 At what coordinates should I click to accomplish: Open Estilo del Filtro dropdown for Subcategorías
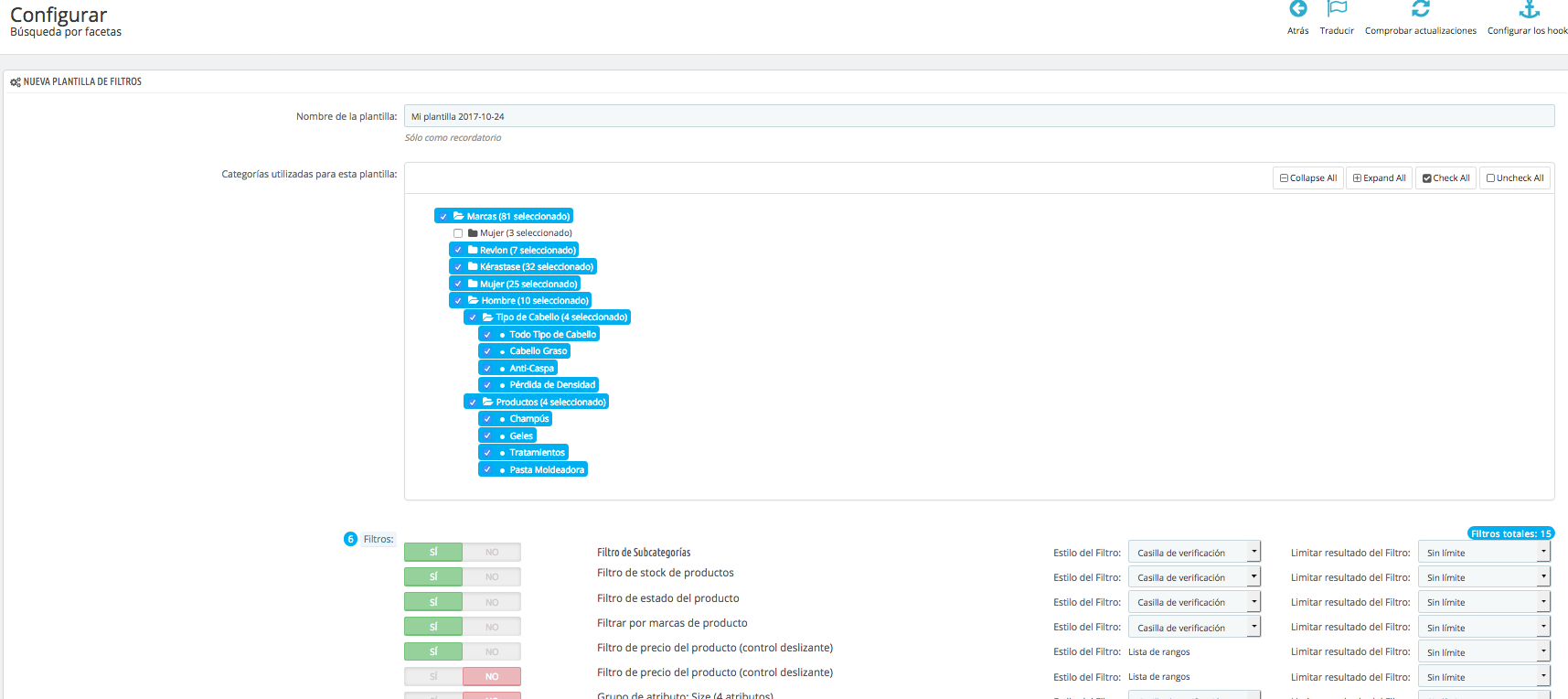[x=1194, y=552]
